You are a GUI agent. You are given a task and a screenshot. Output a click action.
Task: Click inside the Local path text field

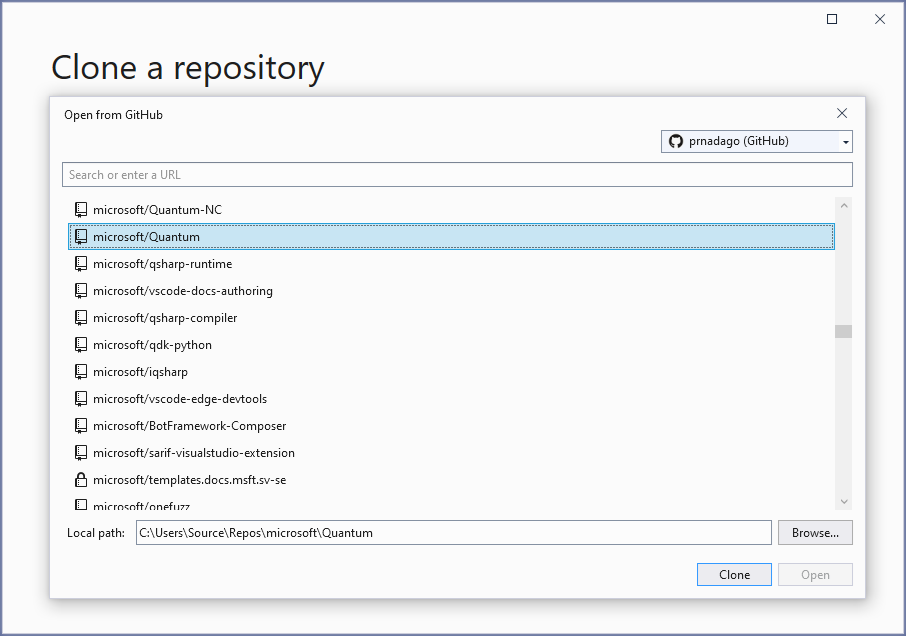(x=453, y=532)
